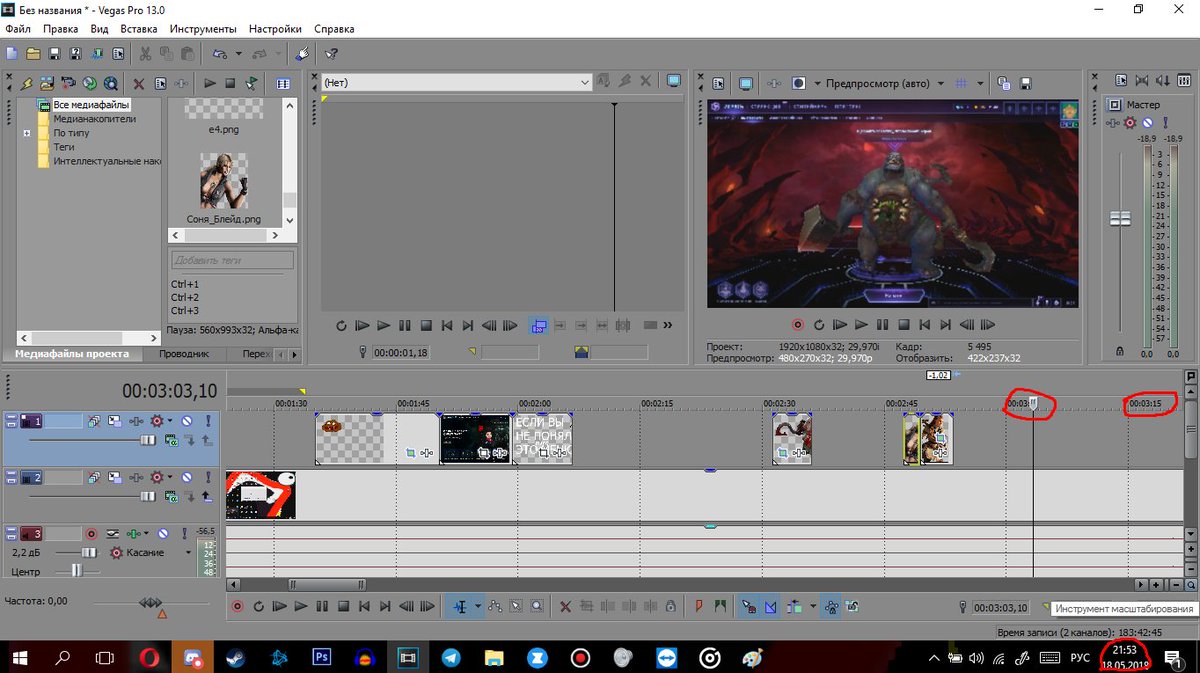
Task: Open 'Файл' menu
Action: (18, 29)
